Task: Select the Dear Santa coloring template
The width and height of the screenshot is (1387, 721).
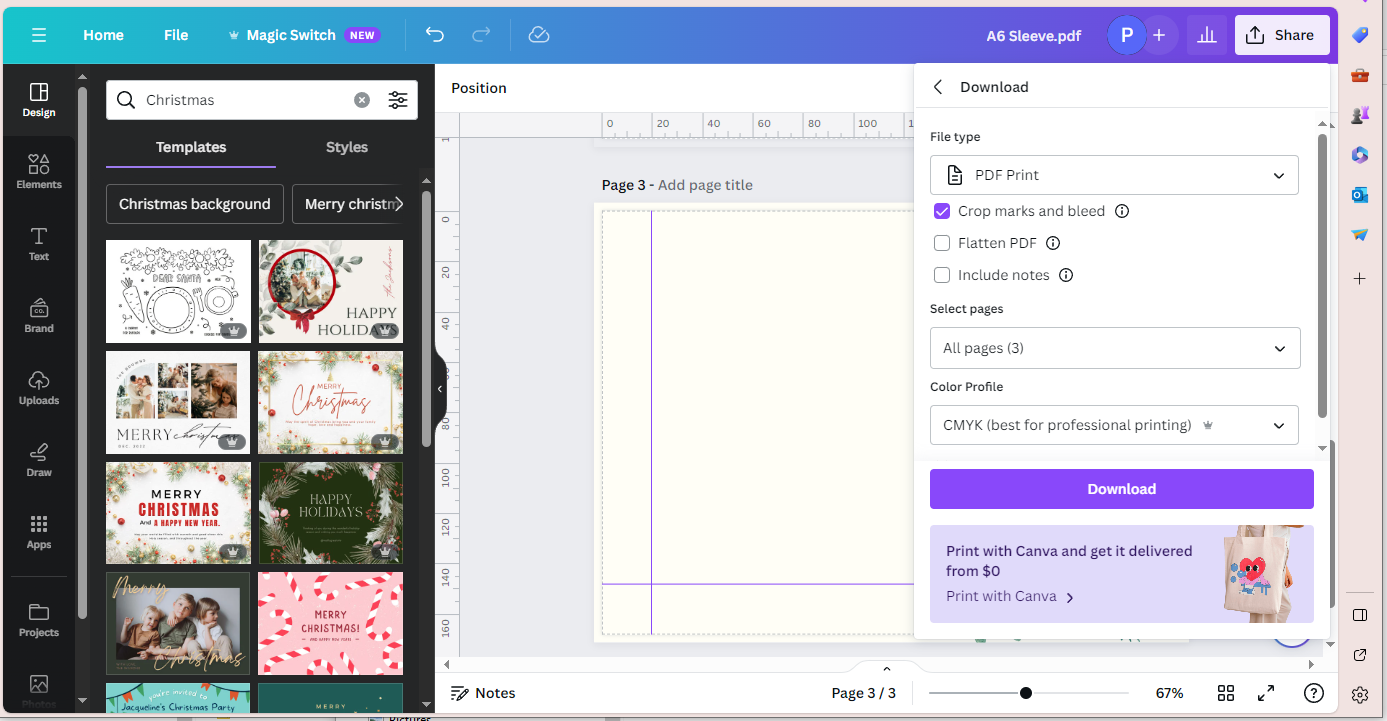Action: pos(178,291)
